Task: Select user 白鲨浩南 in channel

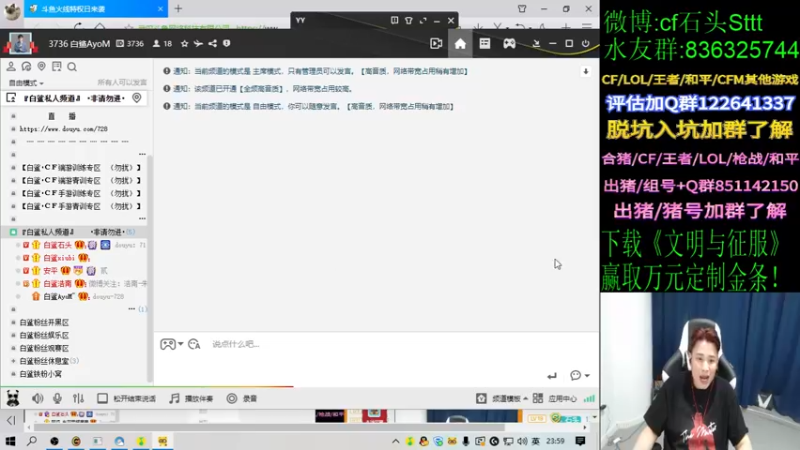Action: click(x=57, y=284)
